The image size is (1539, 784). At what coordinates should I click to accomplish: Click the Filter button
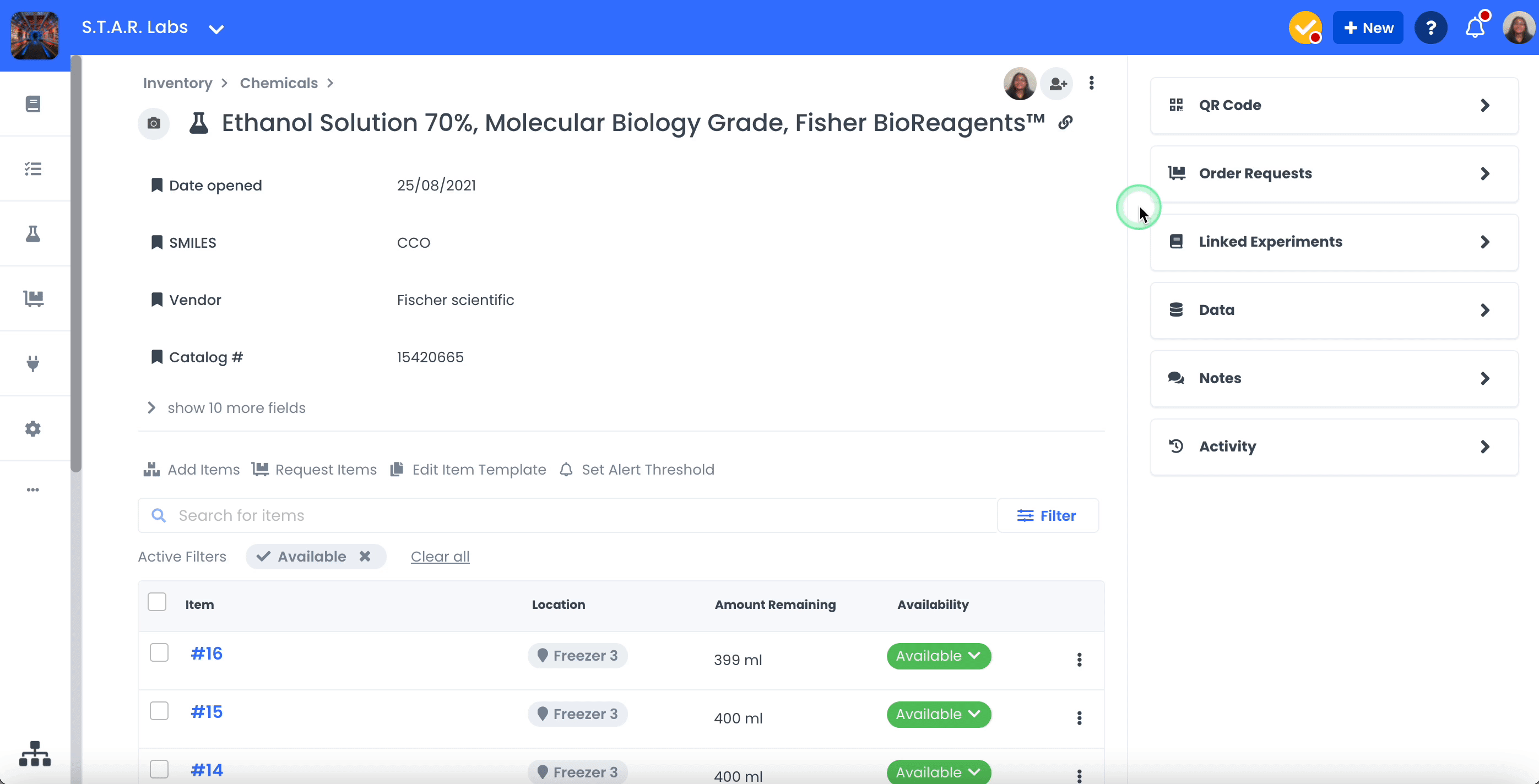1047,515
